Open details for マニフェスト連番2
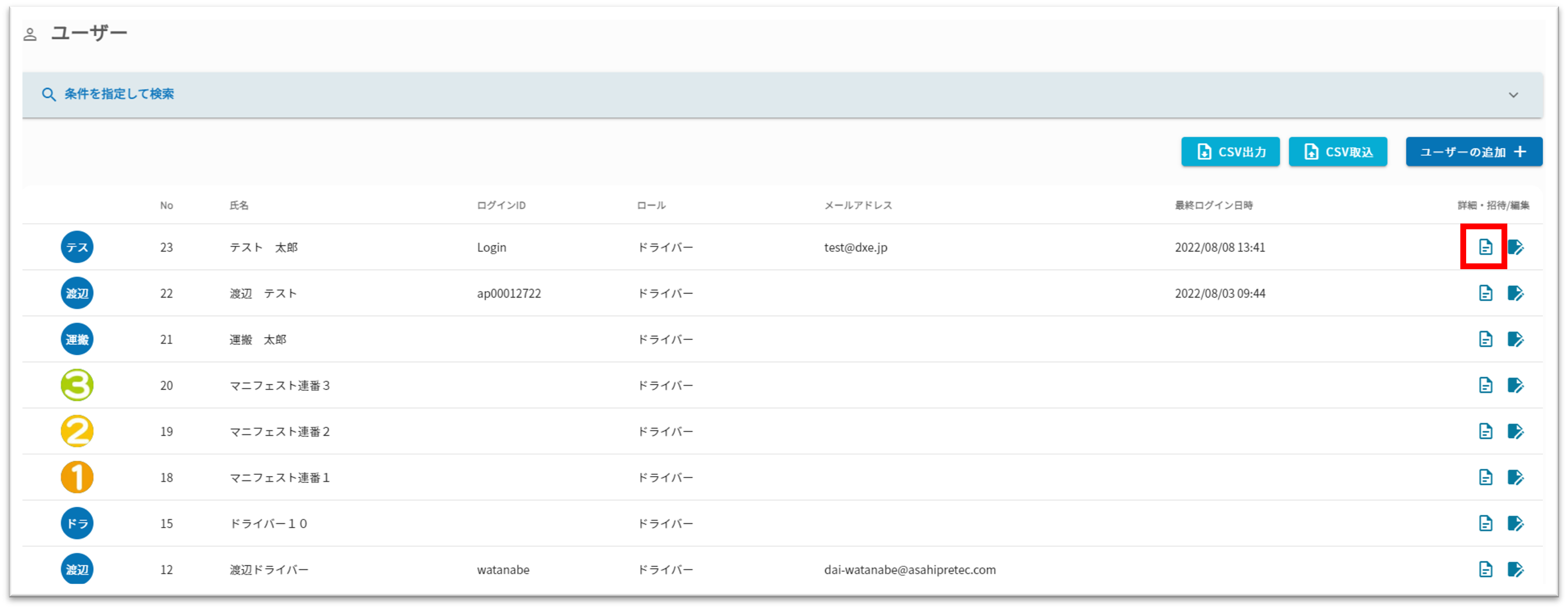Viewport: 1568px width, 609px height. (x=1485, y=431)
